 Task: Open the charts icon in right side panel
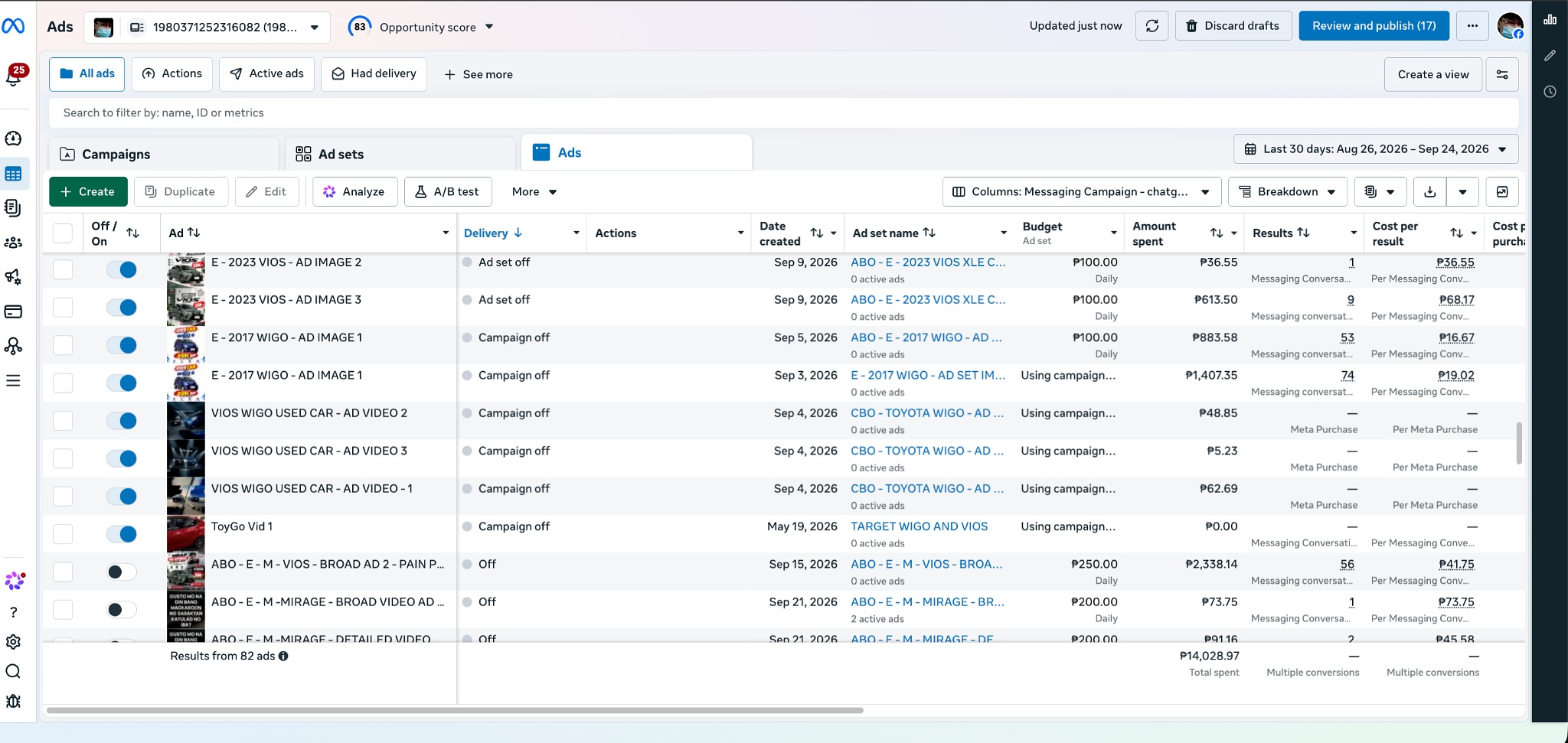pyautogui.click(x=1550, y=20)
